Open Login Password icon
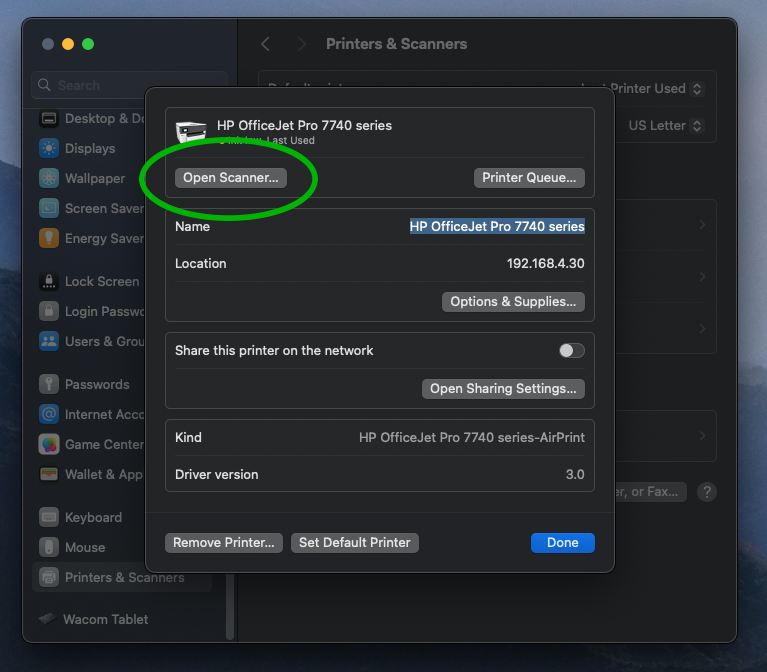 coord(49,311)
